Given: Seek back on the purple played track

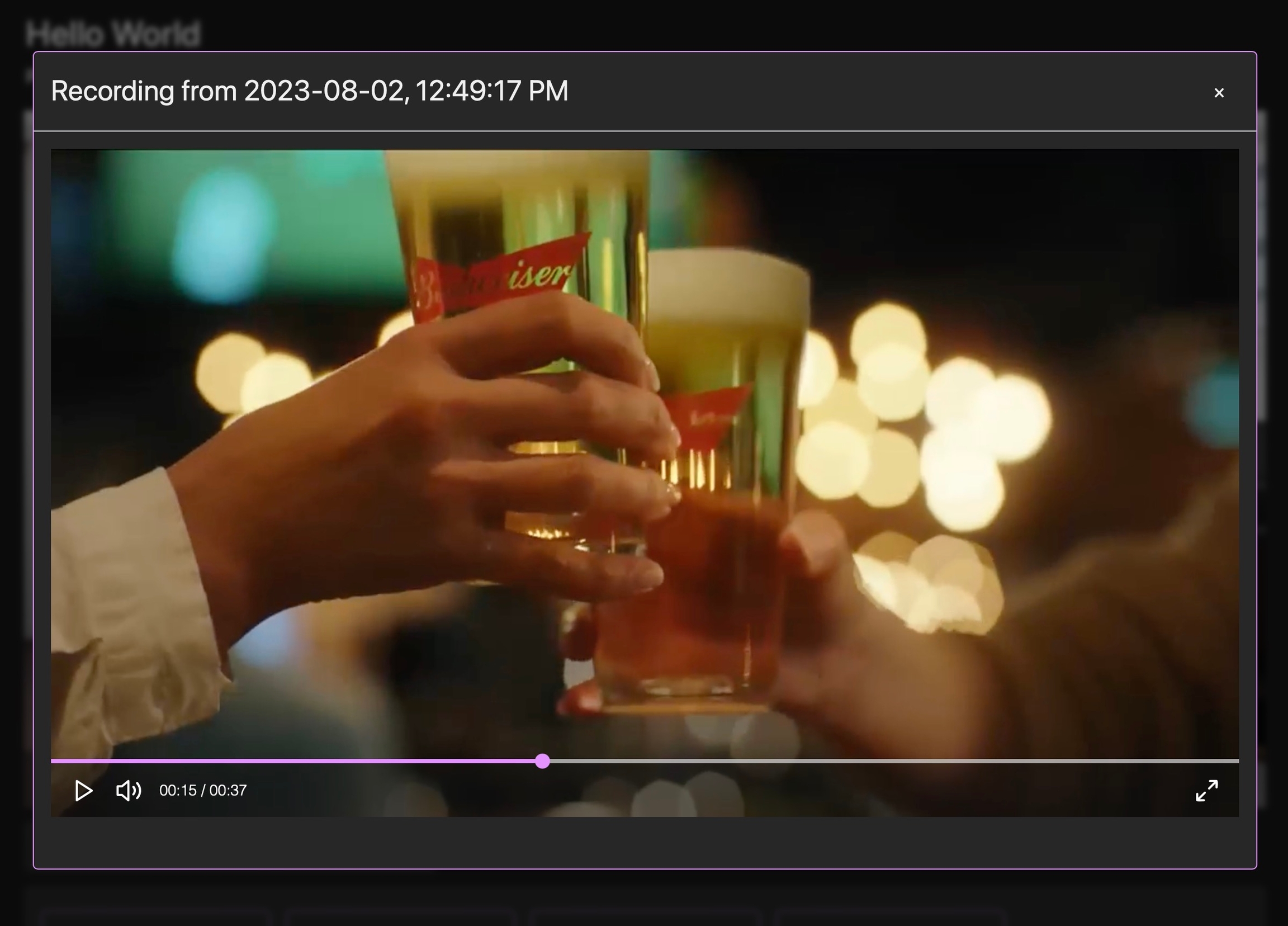Looking at the screenshot, I should [x=284, y=760].
